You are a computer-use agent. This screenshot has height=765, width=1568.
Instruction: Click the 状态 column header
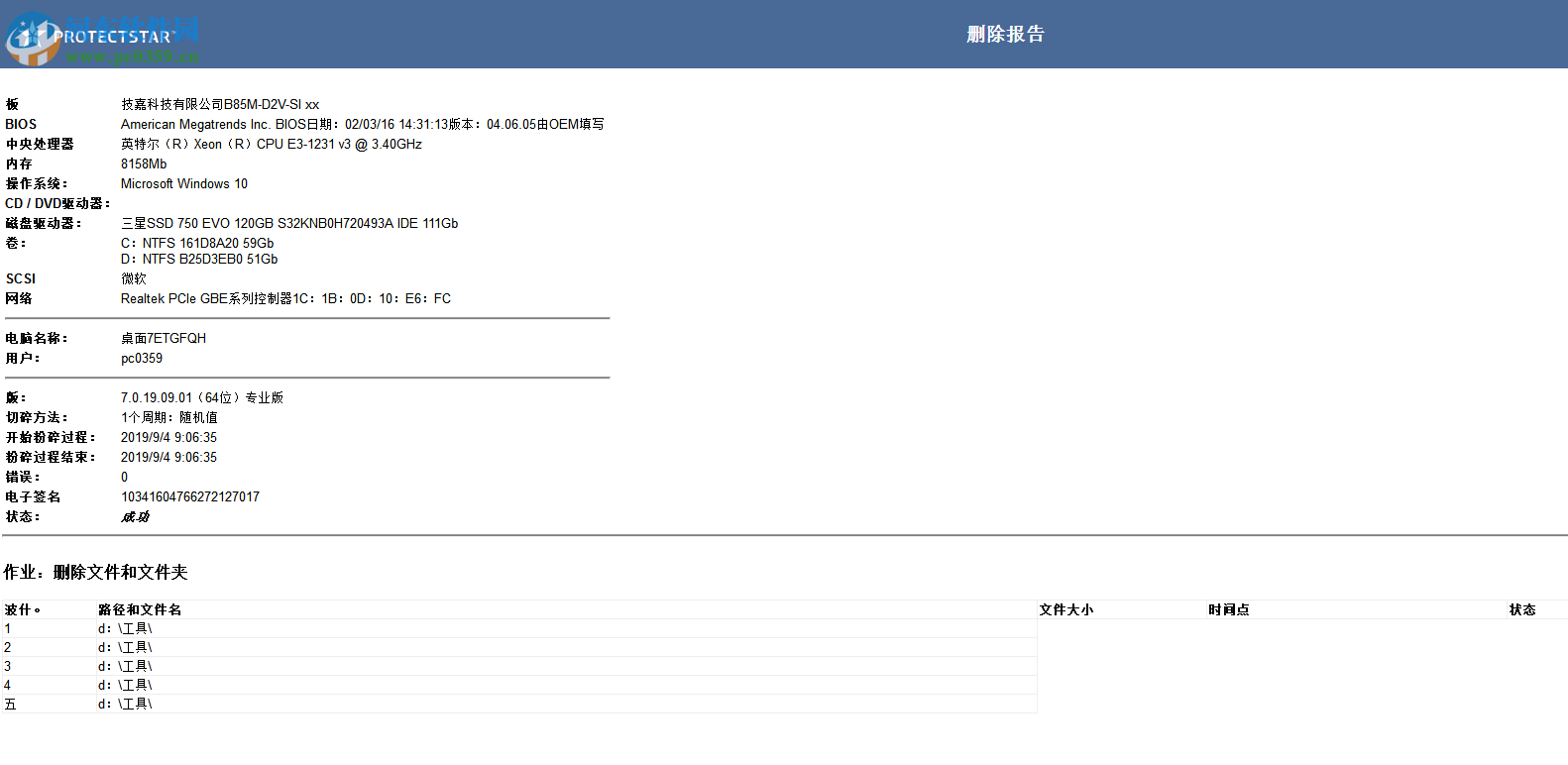point(1522,609)
